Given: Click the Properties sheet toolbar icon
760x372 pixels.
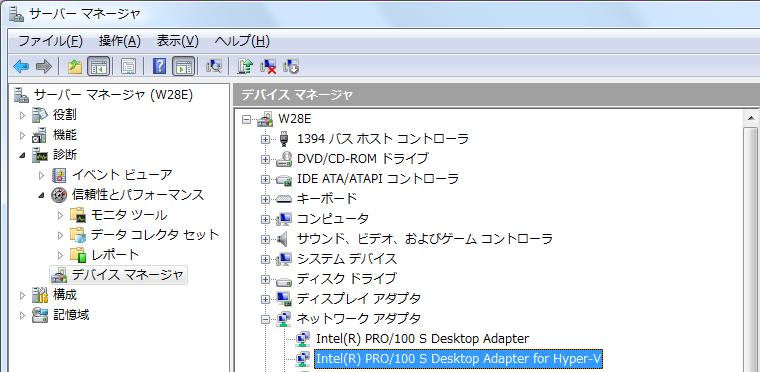Looking at the screenshot, I should tap(128, 66).
